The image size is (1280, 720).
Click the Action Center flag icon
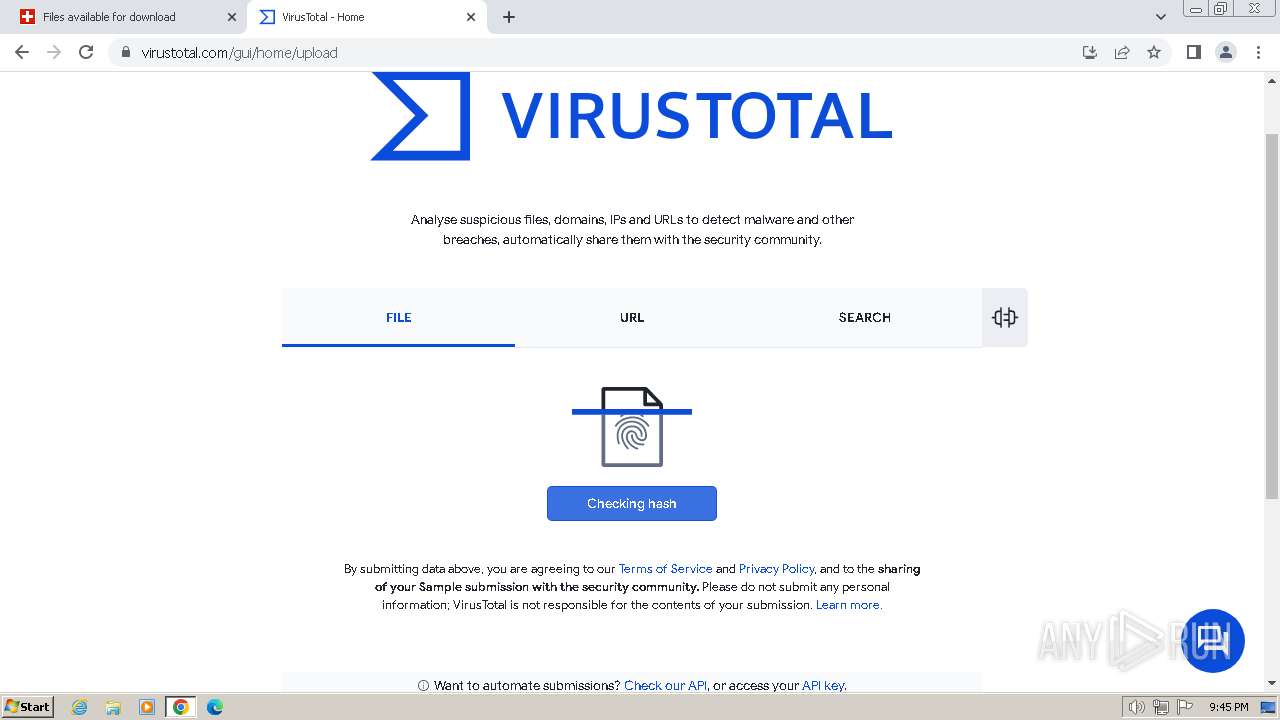[x=1185, y=707]
